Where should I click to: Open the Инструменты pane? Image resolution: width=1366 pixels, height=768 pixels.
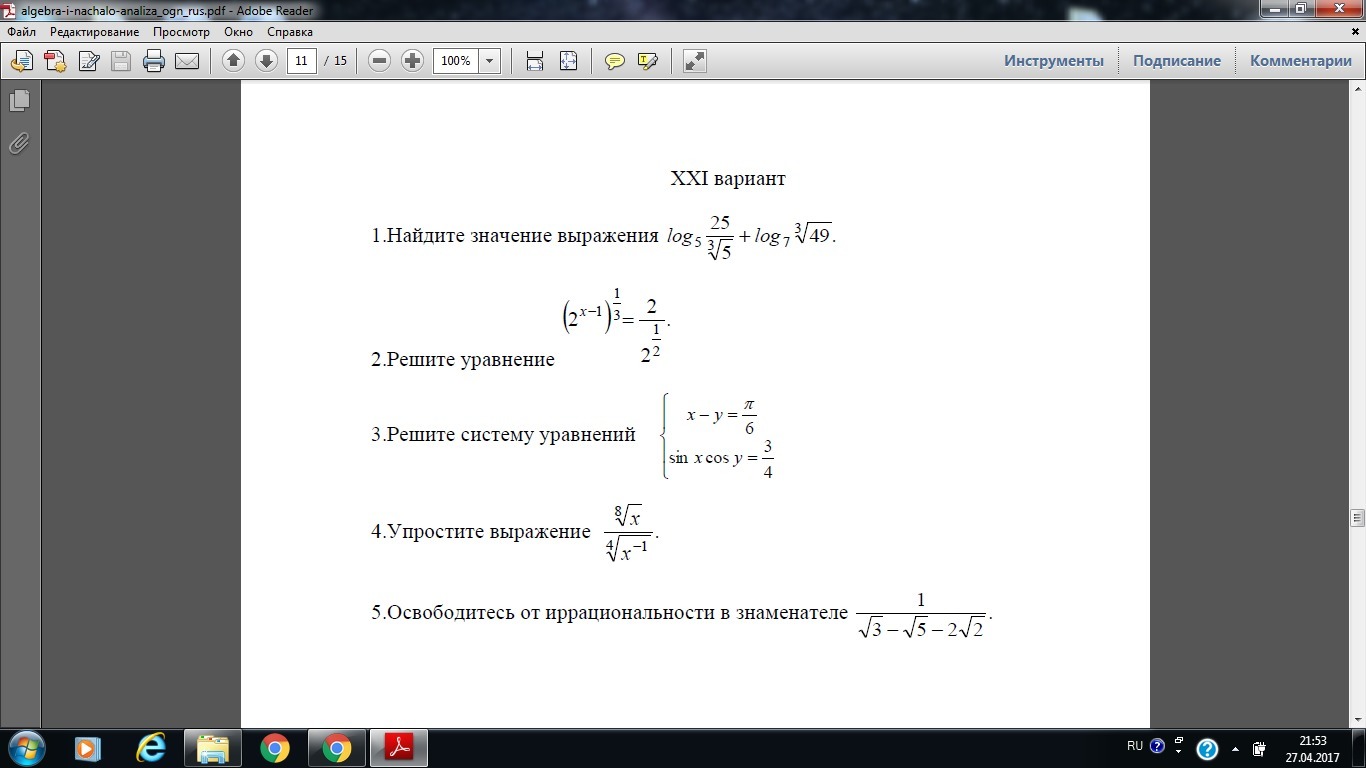point(1054,61)
